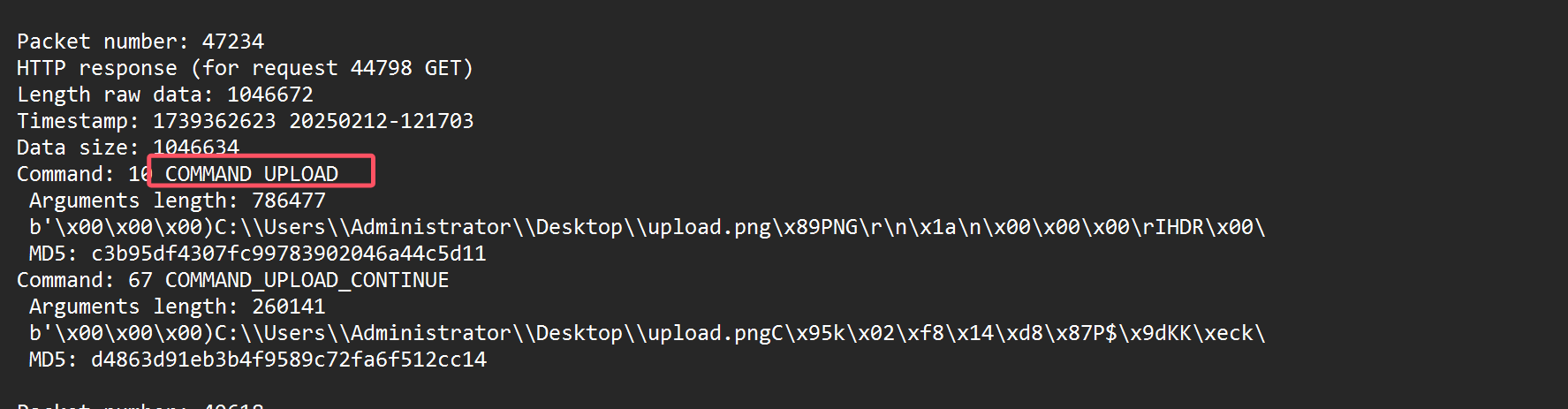Select the MD5 hash c3b95df4307fc99783902046a44c5d11
1568x409 pixels.
click(x=289, y=254)
